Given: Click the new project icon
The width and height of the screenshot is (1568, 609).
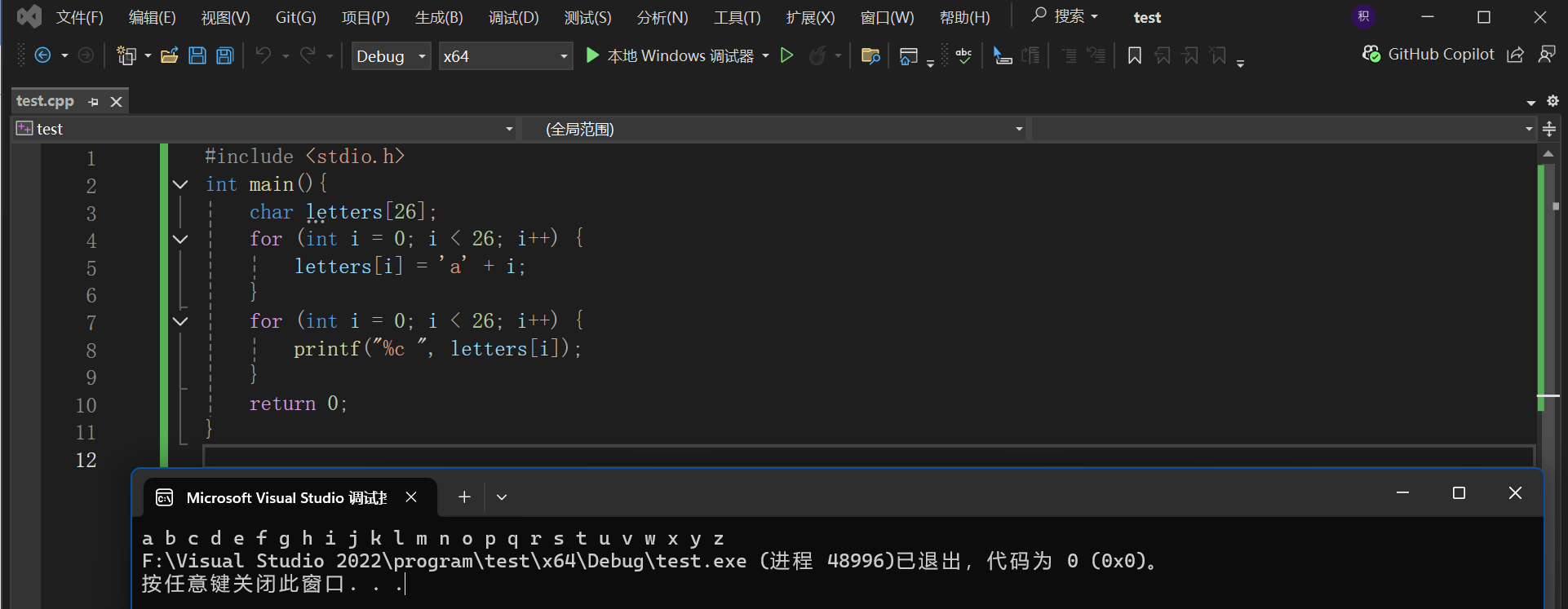Looking at the screenshot, I should click(x=126, y=55).
